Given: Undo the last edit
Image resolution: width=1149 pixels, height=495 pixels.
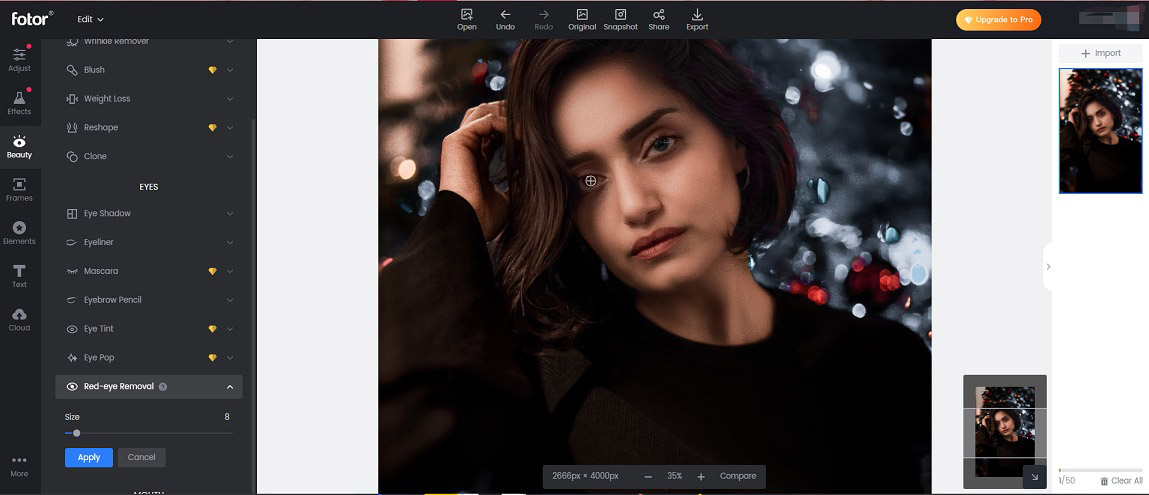Looking at the screenshot, I should [x=505, y=20].
